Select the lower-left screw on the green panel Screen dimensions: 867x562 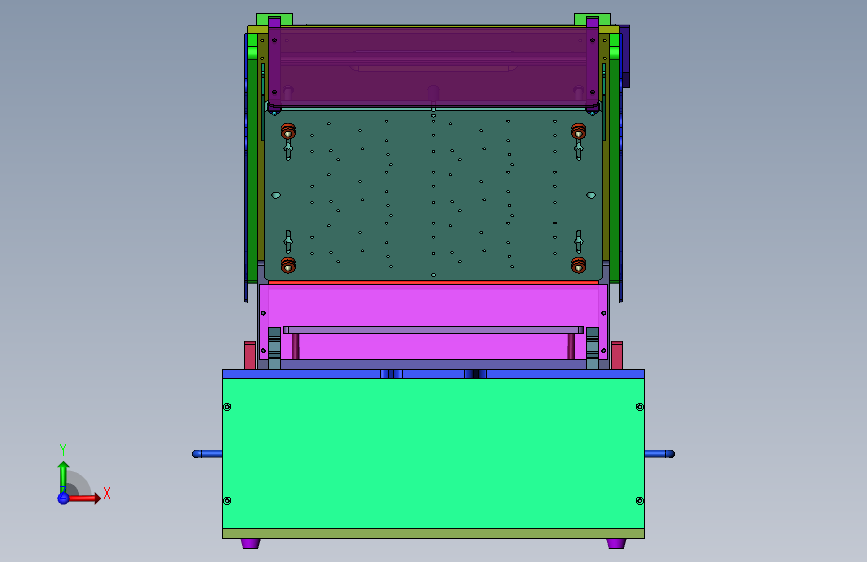[227, 501]
